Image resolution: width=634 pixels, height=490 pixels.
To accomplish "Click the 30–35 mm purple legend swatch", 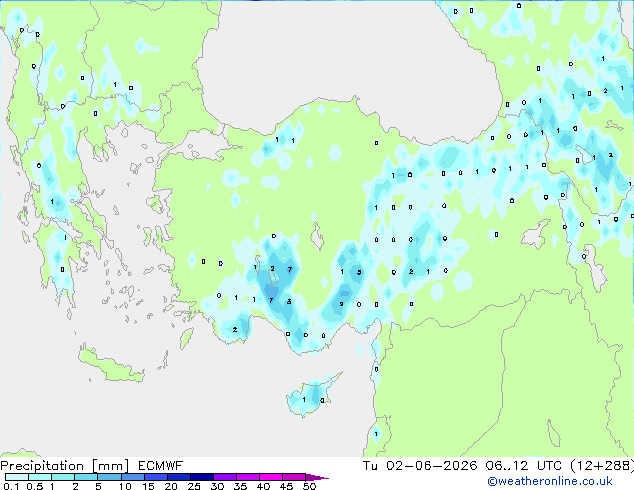I will pyautogui.click(x=224, y=477).
